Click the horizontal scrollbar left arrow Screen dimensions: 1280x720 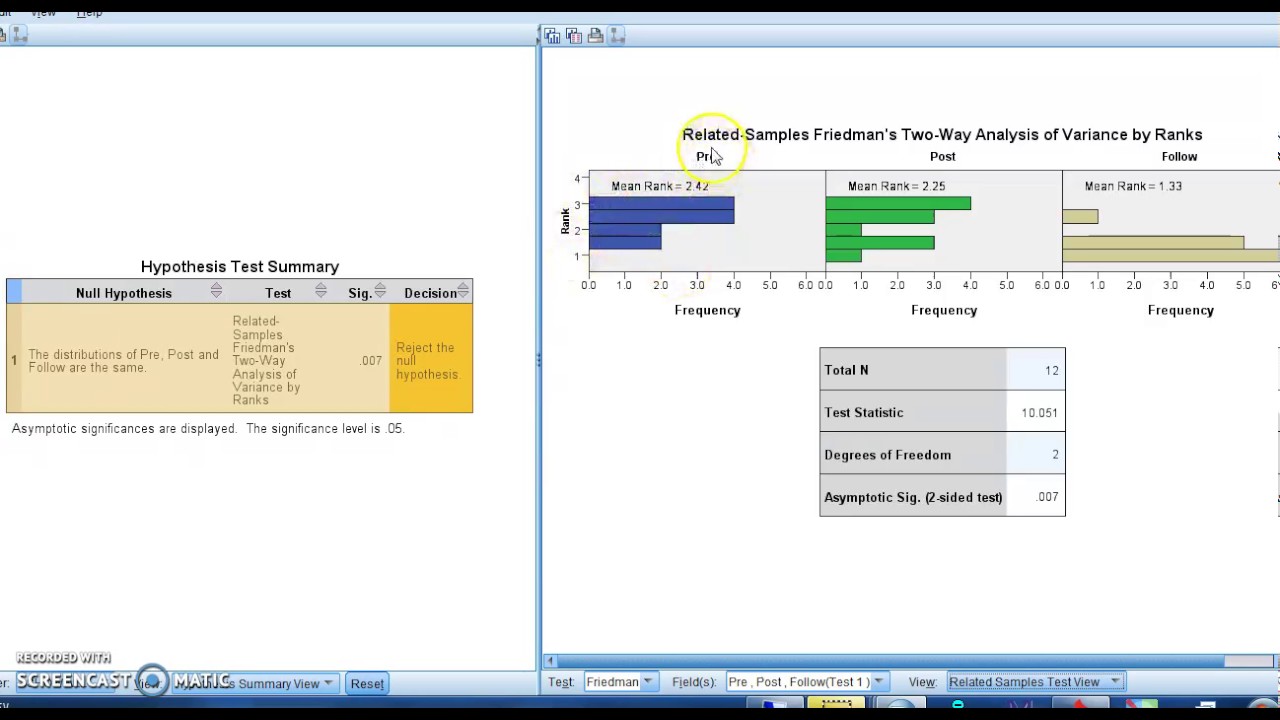click(549, 661)
